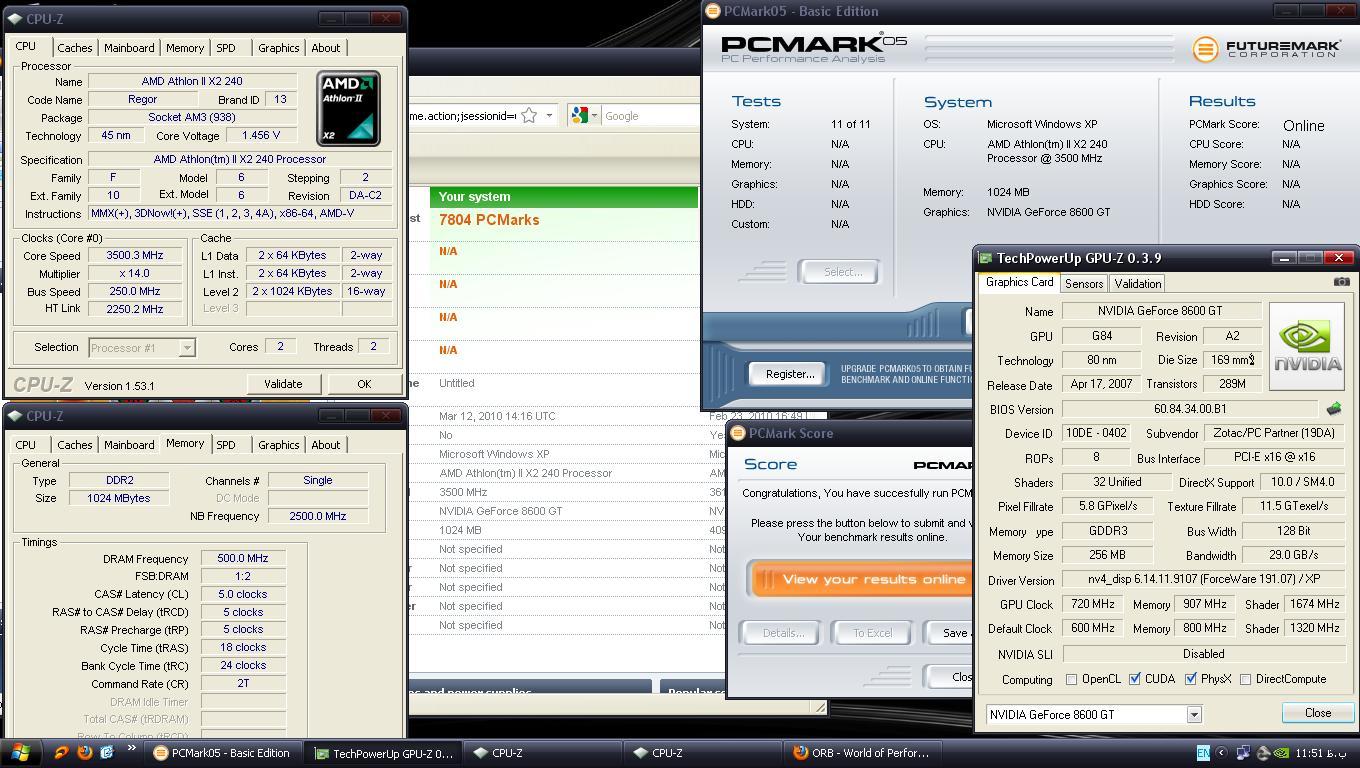This screenshot has width=1360, height=768.
Task: Open About tab in top CPU-Z window
Action: coord(325,48)
